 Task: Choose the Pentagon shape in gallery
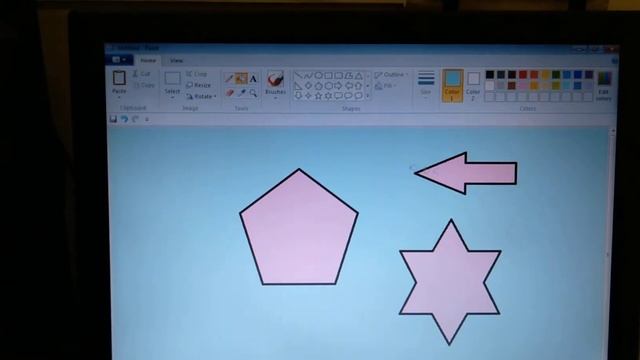pos(318,86)
